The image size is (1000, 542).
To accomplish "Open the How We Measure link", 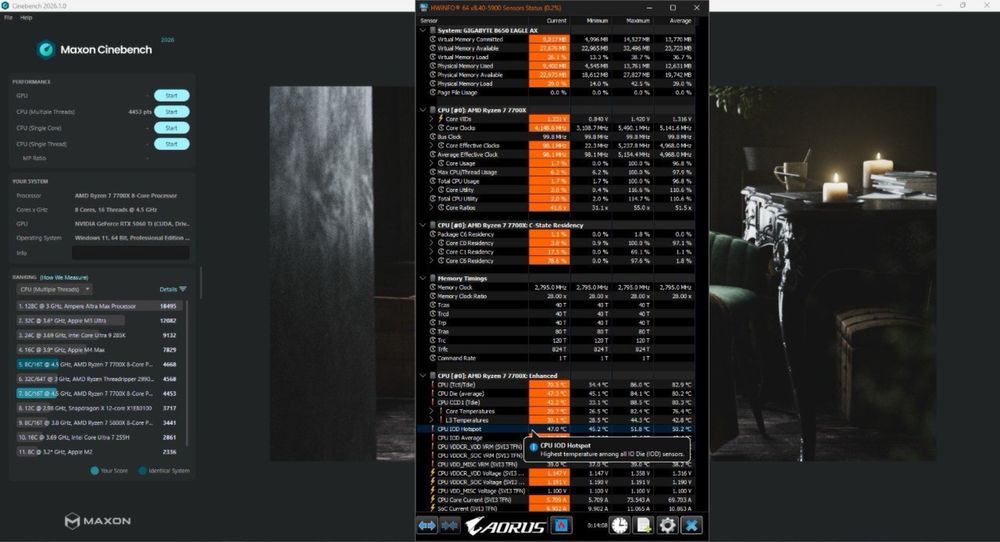I will coord(64,277).
